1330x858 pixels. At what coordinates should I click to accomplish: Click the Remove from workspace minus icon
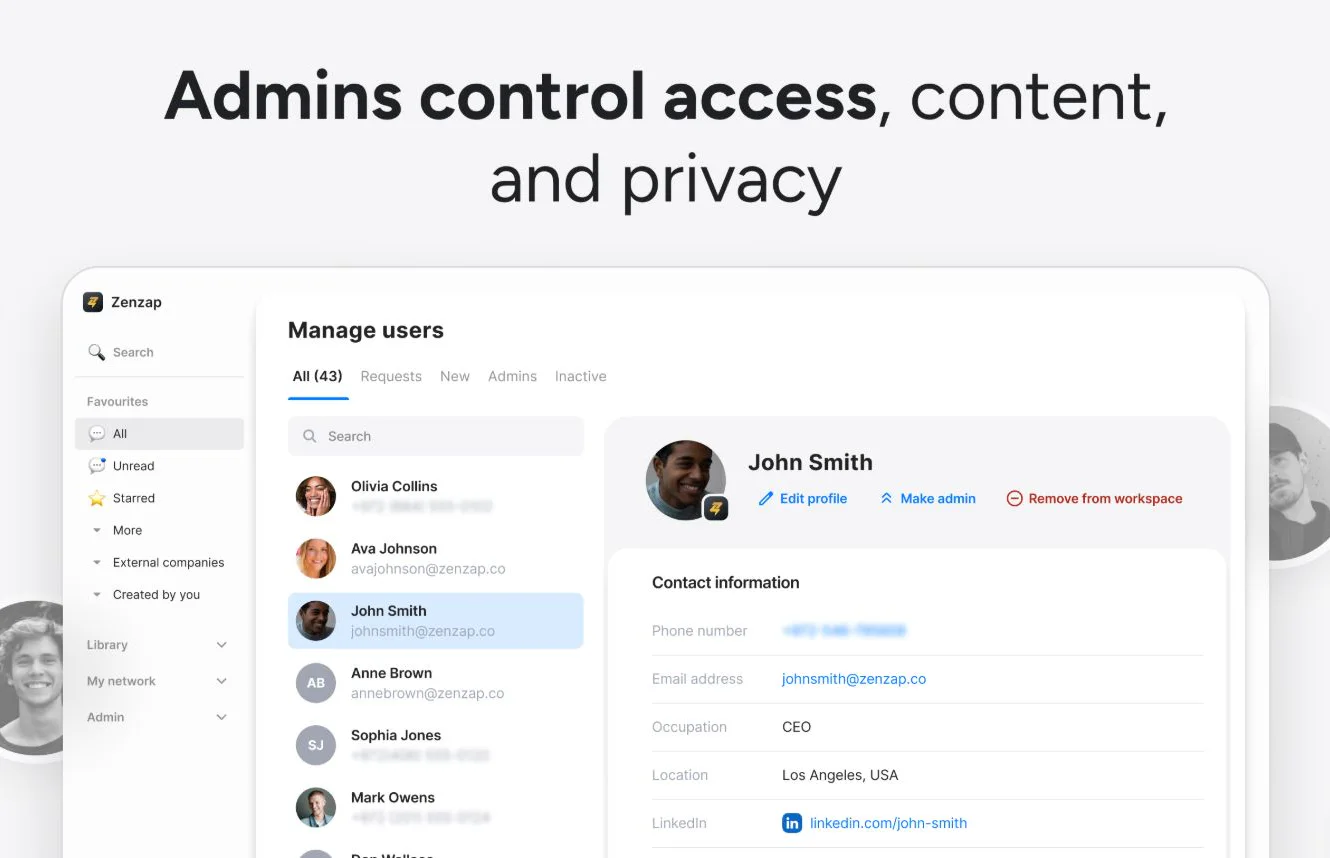1014,498
